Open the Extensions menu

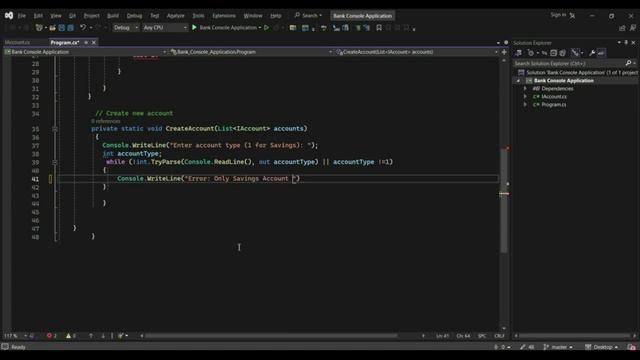click(224, 16)
